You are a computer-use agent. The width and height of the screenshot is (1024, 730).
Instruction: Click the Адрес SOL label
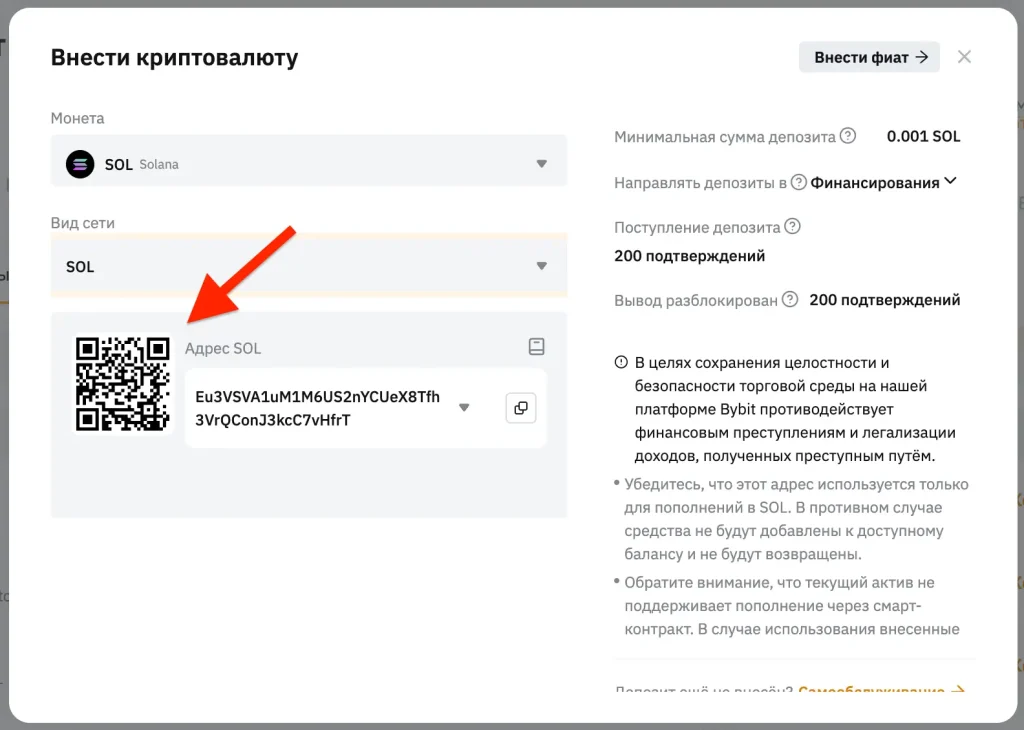(223, 349)
